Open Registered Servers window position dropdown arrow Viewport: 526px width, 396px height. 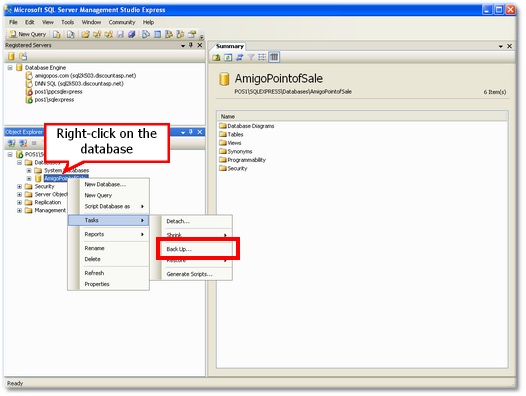click(x=183, y=46)
